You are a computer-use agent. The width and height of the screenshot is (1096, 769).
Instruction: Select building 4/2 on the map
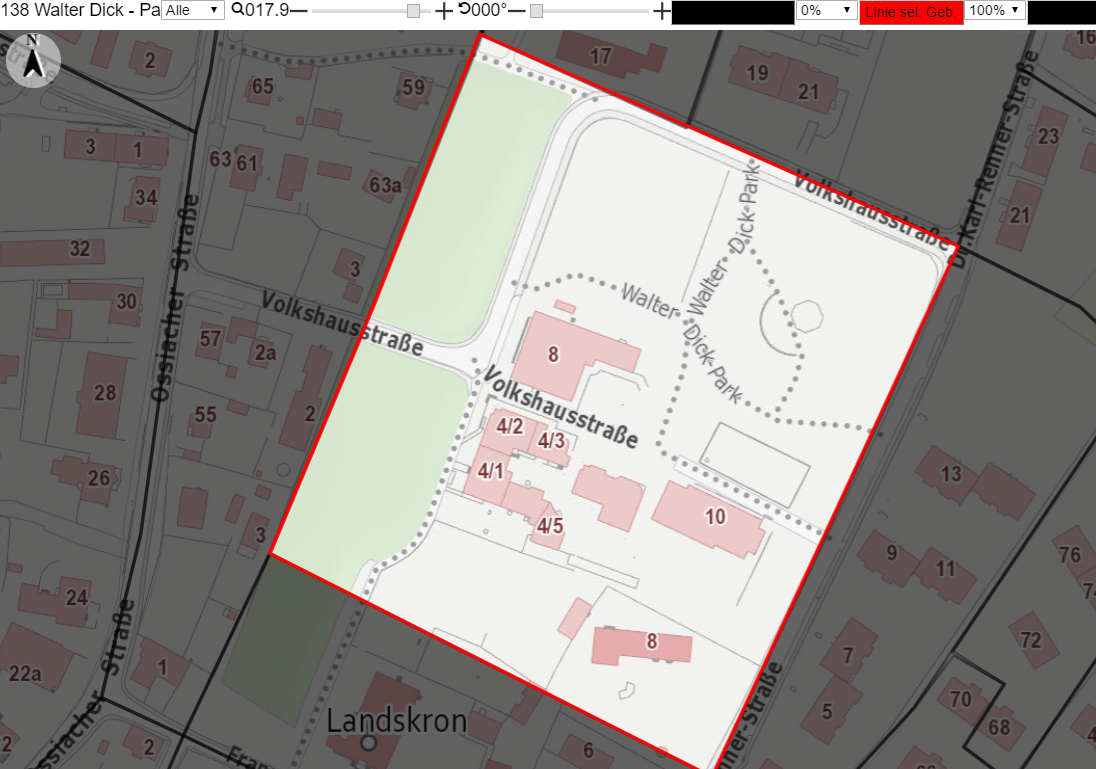tap(508, 427)
